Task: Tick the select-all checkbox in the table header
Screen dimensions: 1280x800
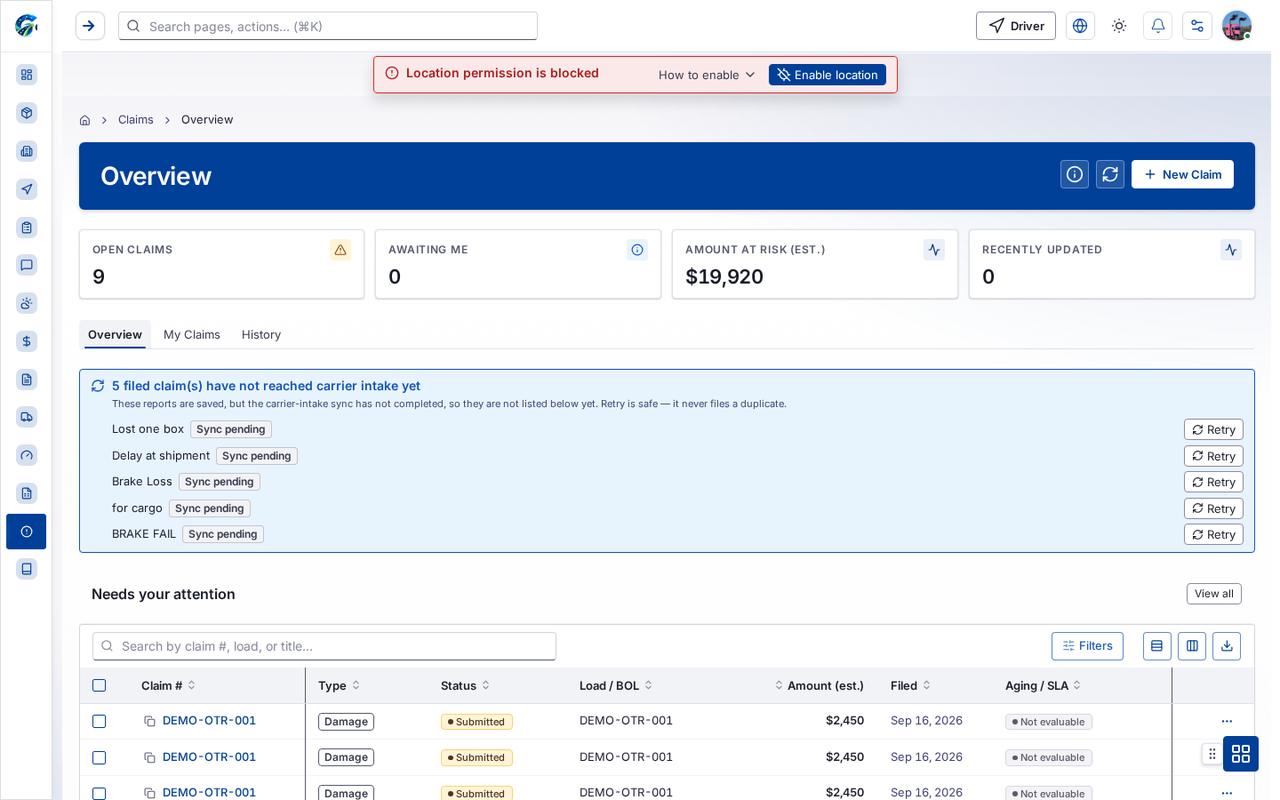Action: [x=99, y=685]
